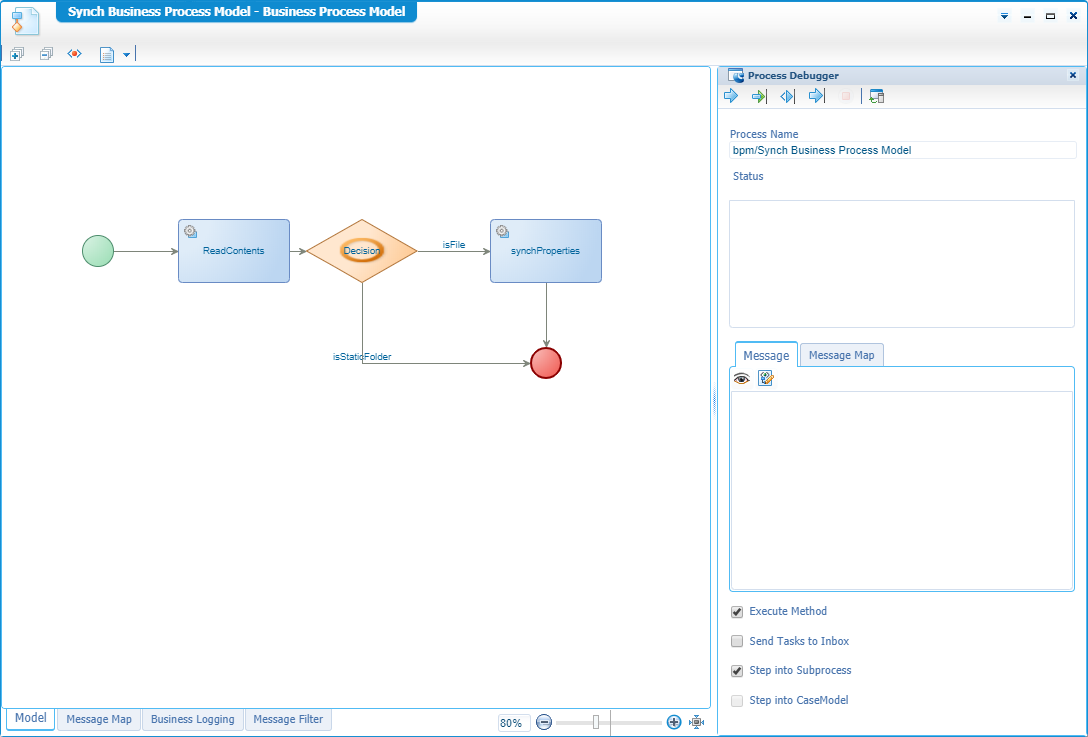This screenshot has height=737, width=1088.
Task: Uncheck Step into Subprocess option
Action: (x=737, y=671)
